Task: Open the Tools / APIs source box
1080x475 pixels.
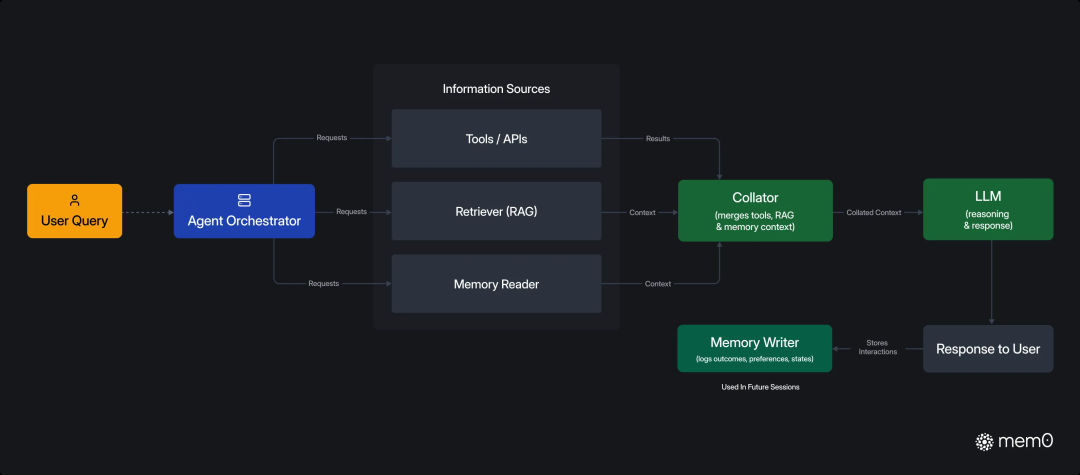Action: (496, 139)
